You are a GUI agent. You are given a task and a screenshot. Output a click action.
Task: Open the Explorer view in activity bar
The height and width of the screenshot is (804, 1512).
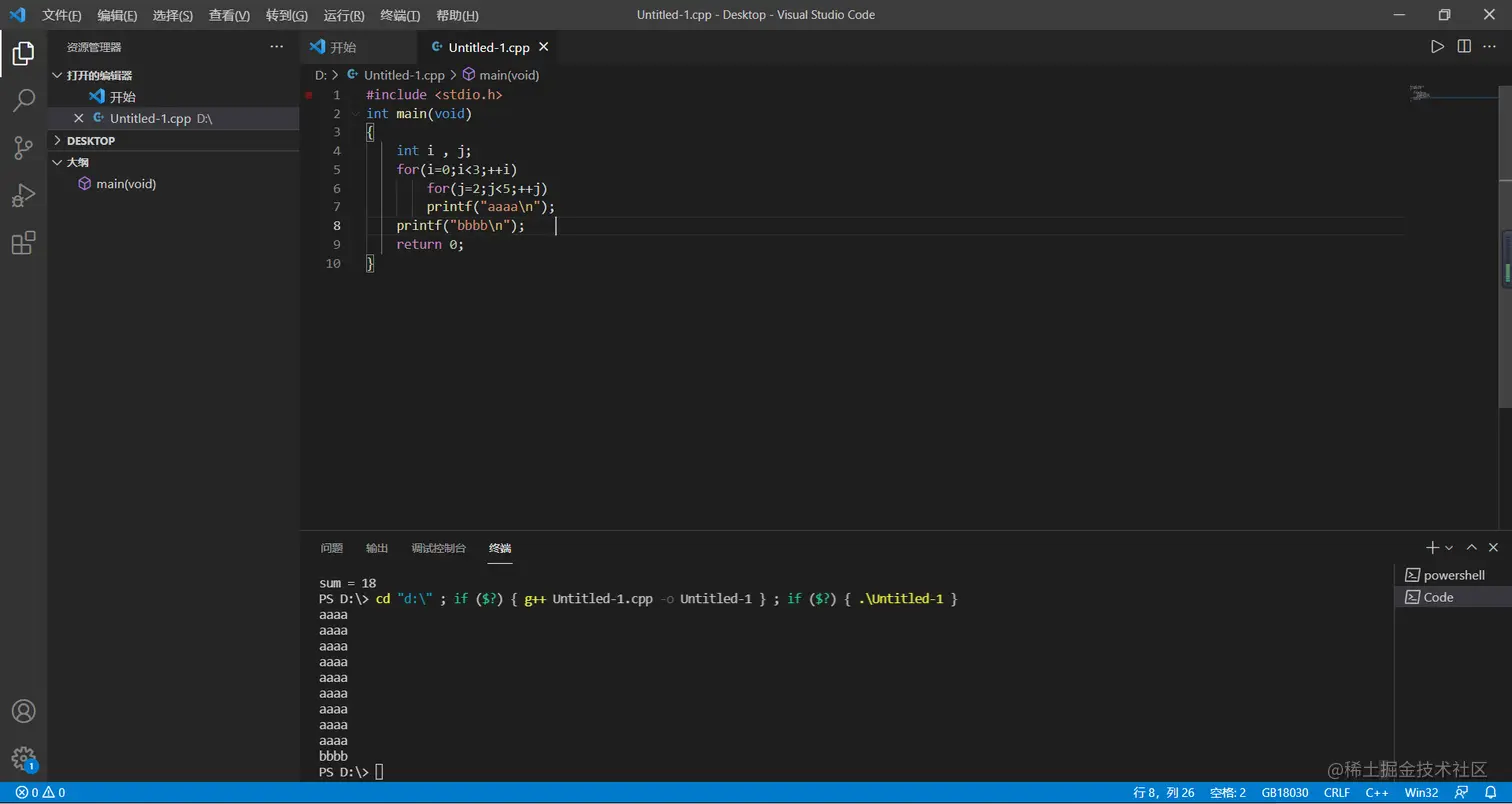pos(23,53)
